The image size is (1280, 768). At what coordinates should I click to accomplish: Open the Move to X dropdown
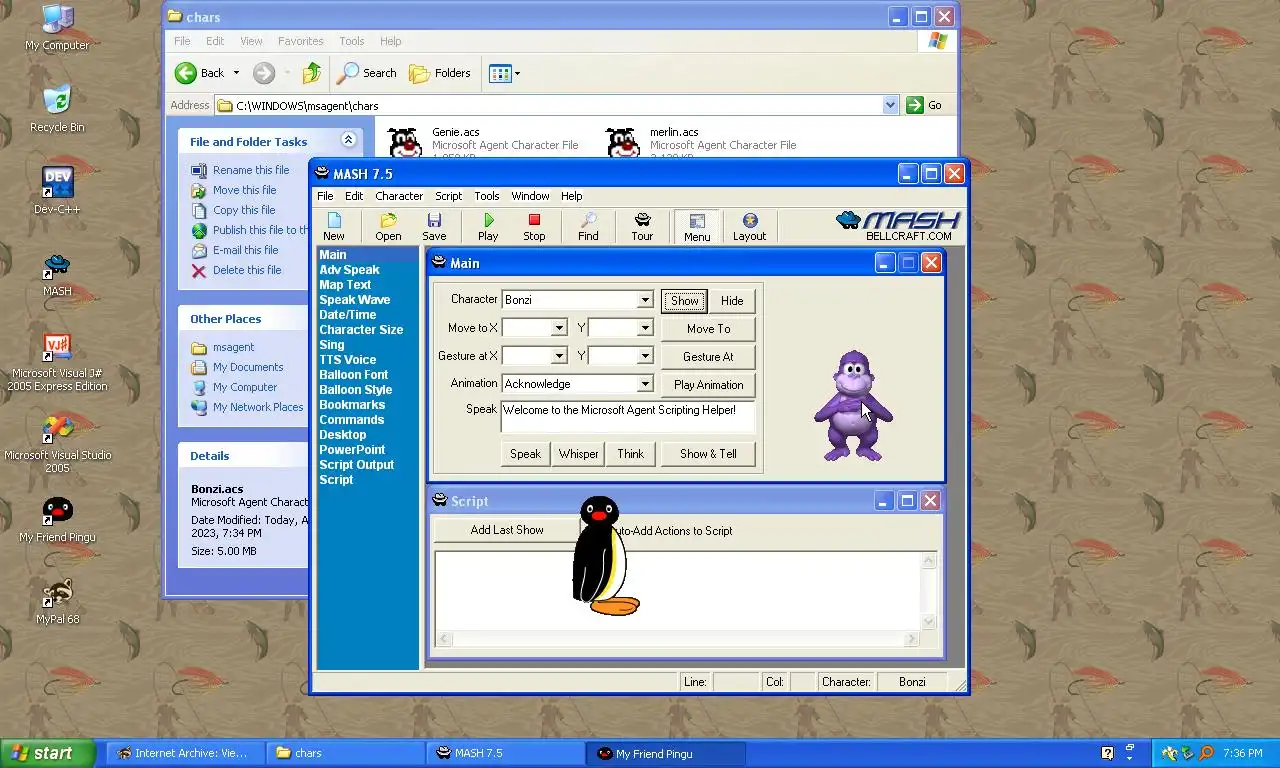point(560,328)
